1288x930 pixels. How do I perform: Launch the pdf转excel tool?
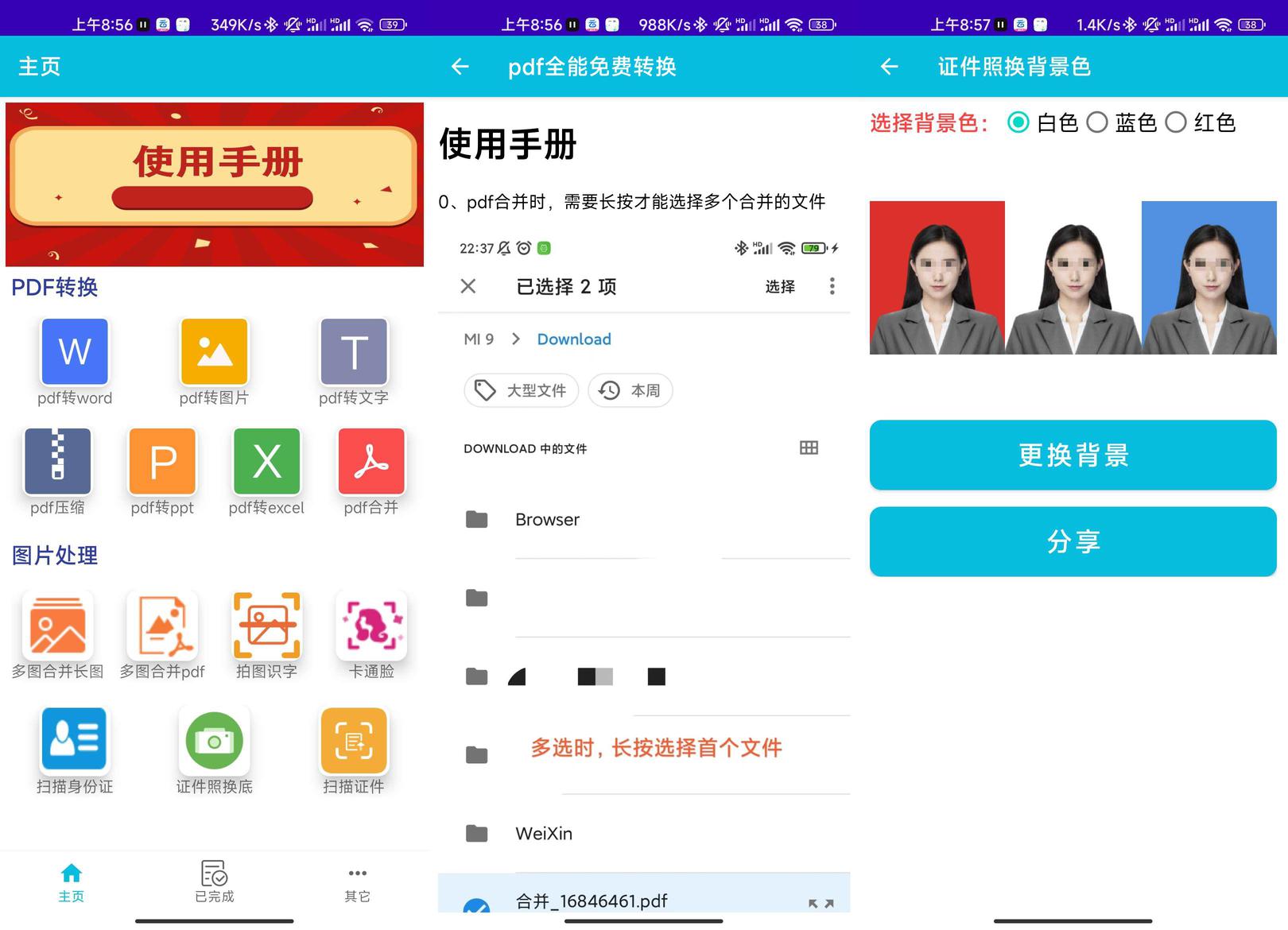[266, 461]
